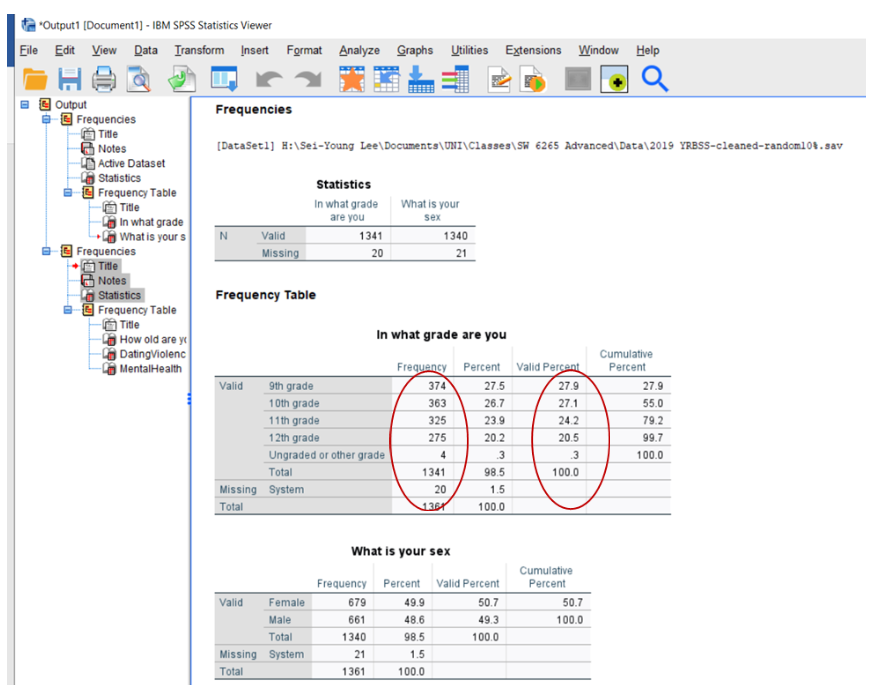Screen dimensions: 892x685
Task: Click 'What is your sex' table title
Action: [400, 551]
